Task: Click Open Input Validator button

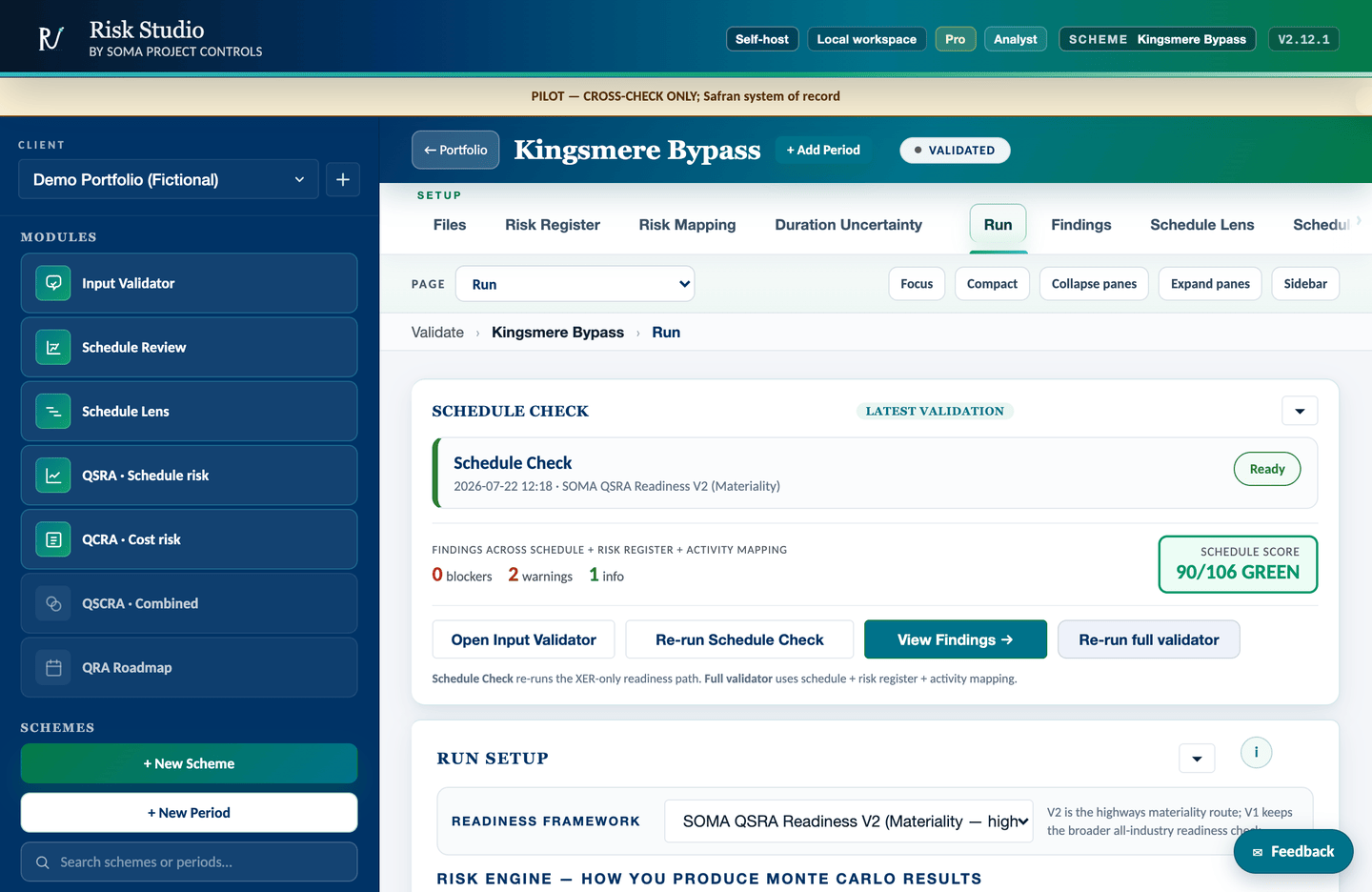Action: click(523, 639)
